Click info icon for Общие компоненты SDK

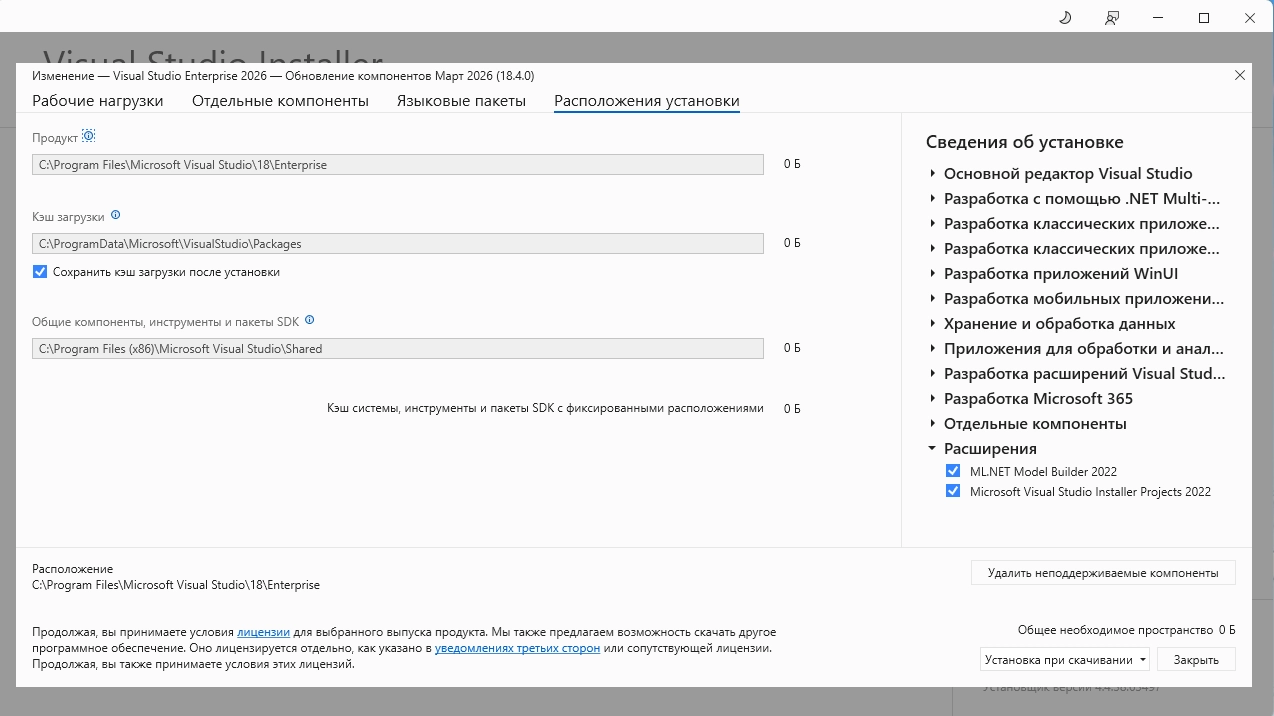coord(310,320)
